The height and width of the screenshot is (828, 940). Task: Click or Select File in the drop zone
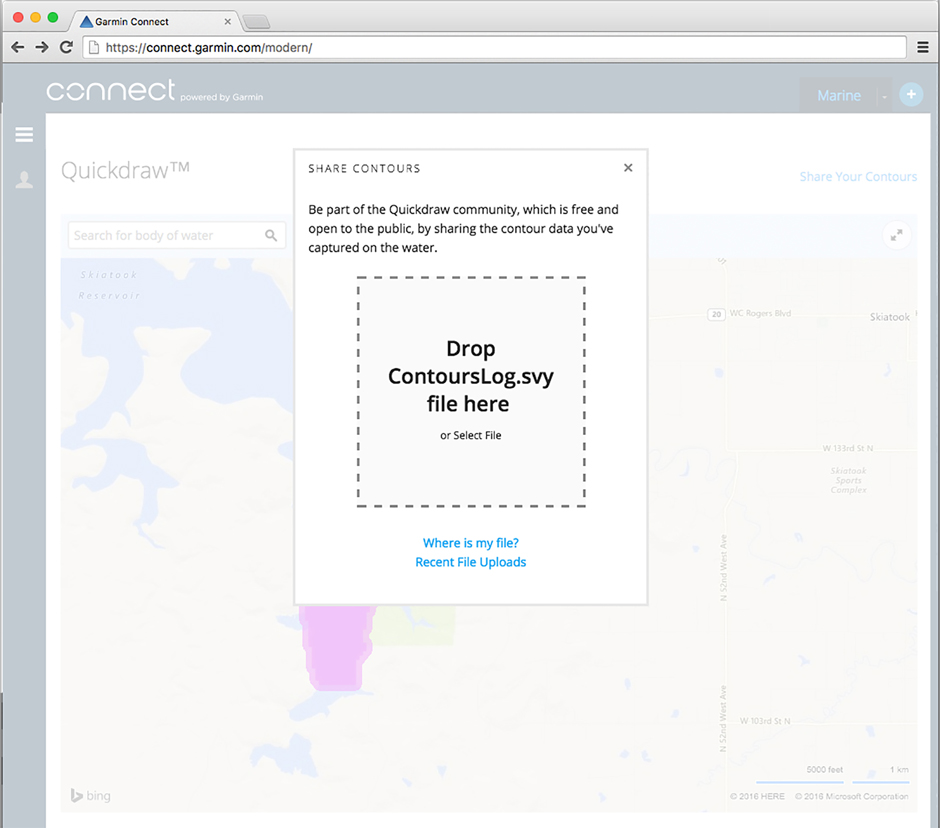[x=471, y=435]
